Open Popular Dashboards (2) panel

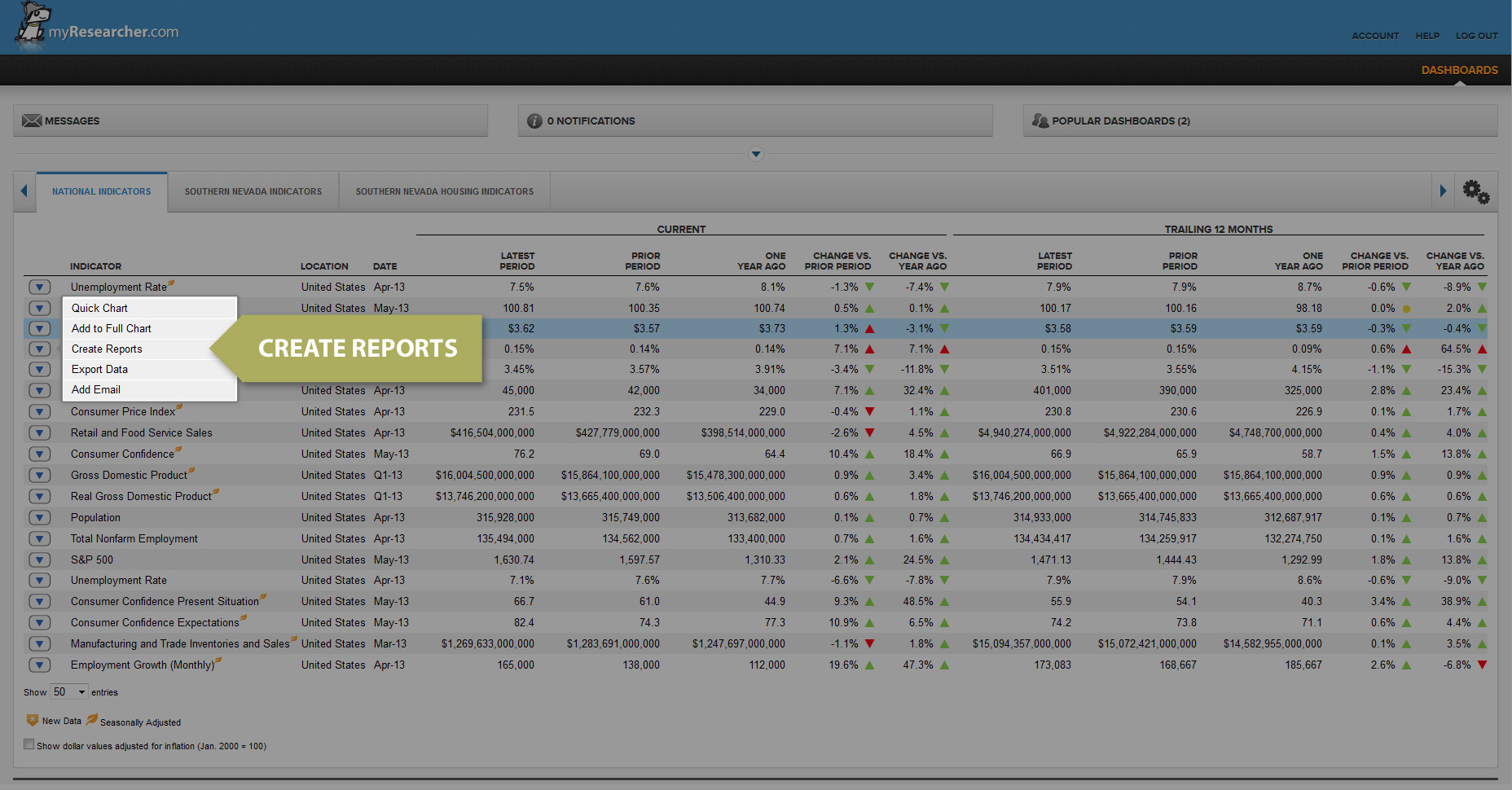[x=1260, y=121]
